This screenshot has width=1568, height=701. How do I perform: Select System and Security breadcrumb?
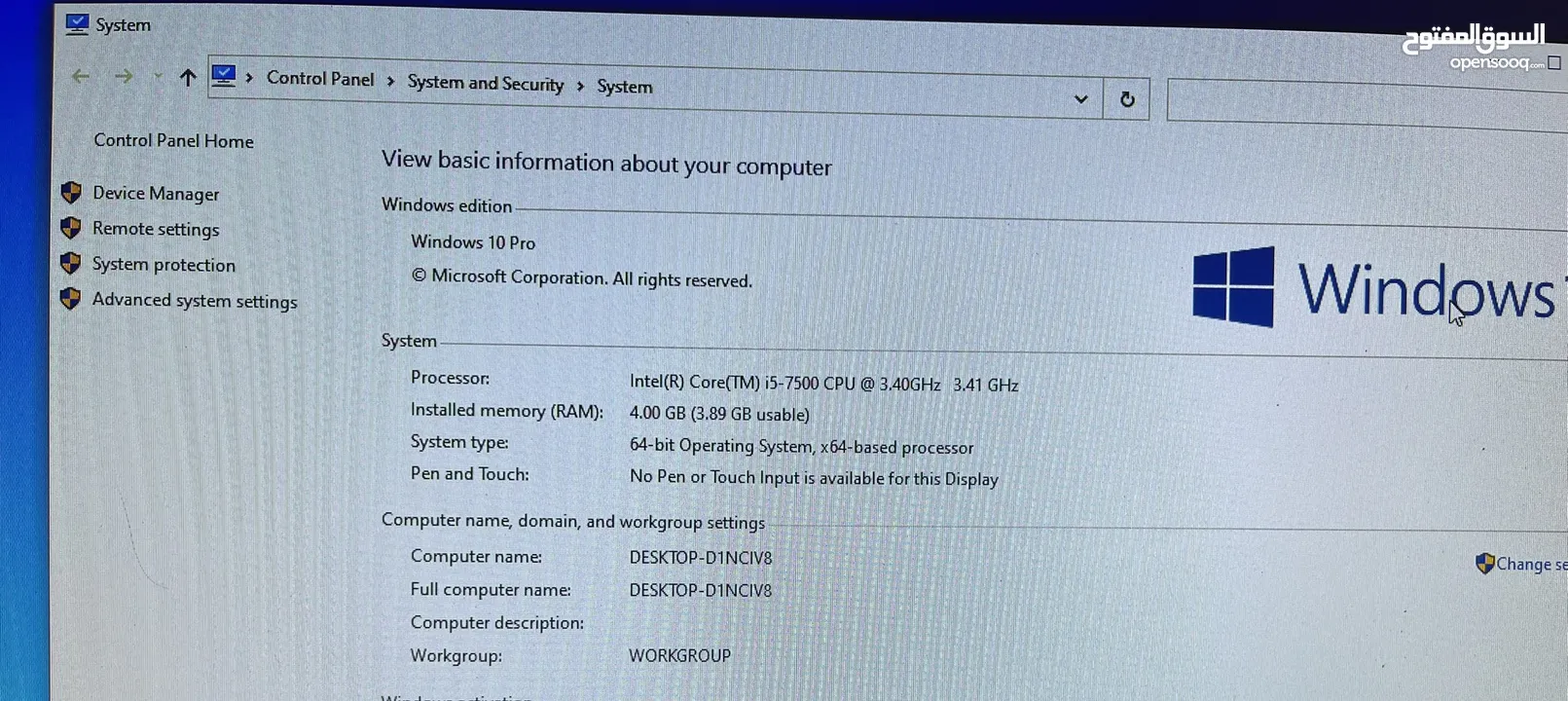tap(486, 83)
